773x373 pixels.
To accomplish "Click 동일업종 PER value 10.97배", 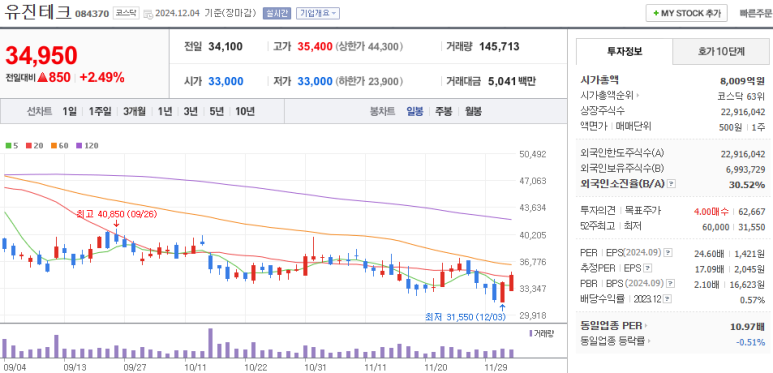I will click(x=747, y=326).
